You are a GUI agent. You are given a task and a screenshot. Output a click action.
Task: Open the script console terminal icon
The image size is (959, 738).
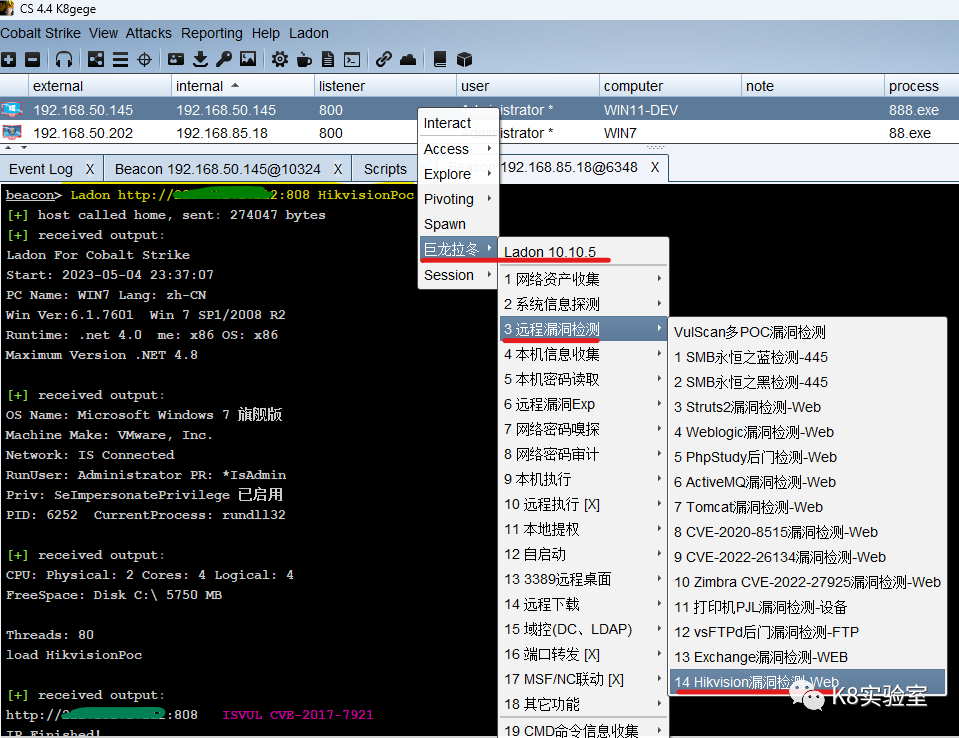351,60
